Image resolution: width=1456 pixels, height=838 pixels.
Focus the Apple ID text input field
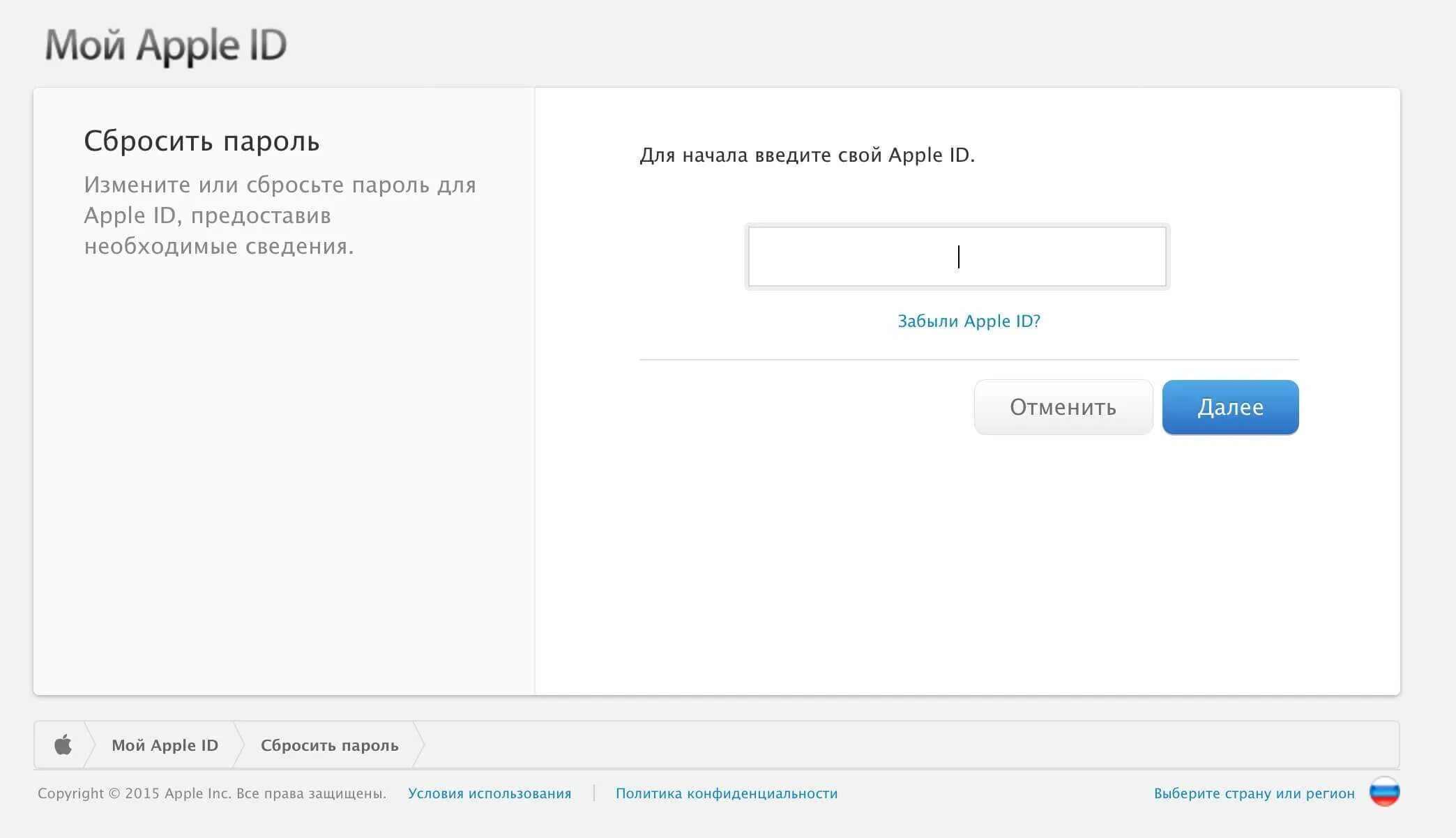[x=957, y=257]
